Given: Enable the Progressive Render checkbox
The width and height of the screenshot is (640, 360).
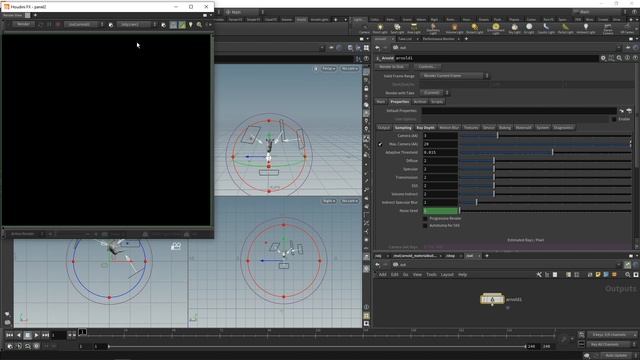Looking at the screenshot, I should point(425,219).
